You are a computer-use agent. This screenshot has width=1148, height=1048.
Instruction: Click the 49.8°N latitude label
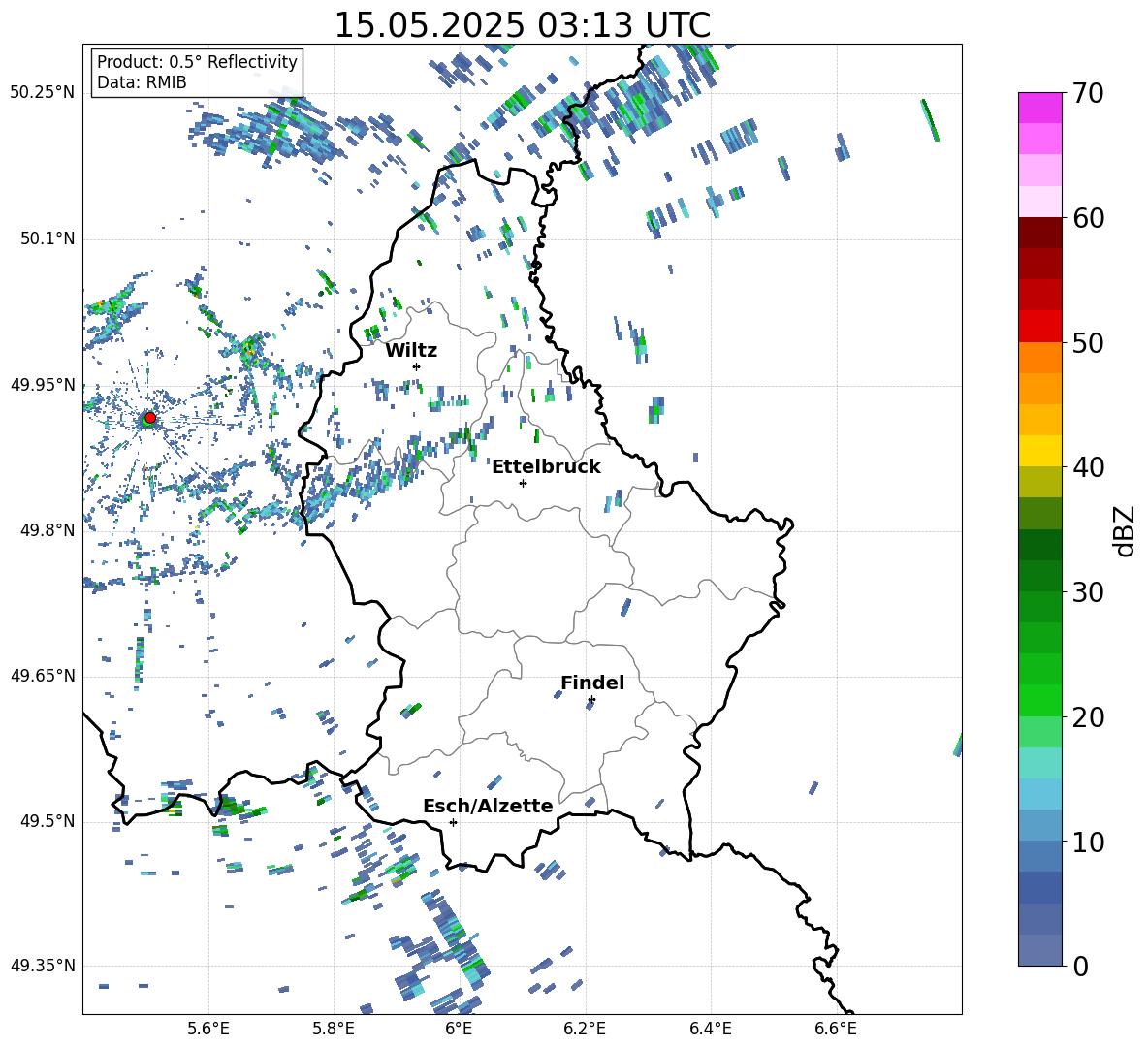click(47, 530)
